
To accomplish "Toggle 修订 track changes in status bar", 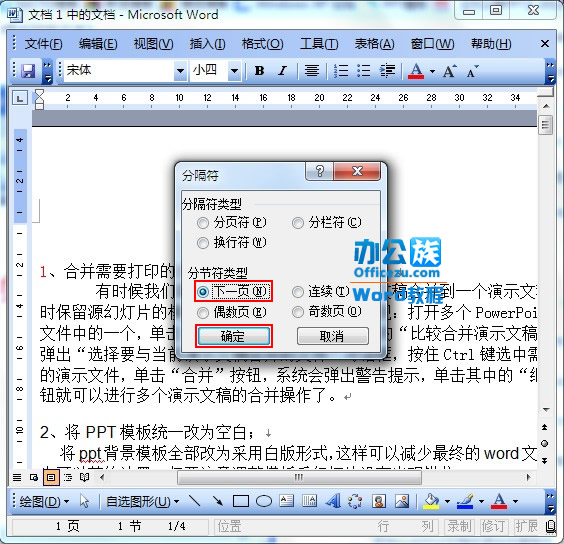I will (493, 526).
